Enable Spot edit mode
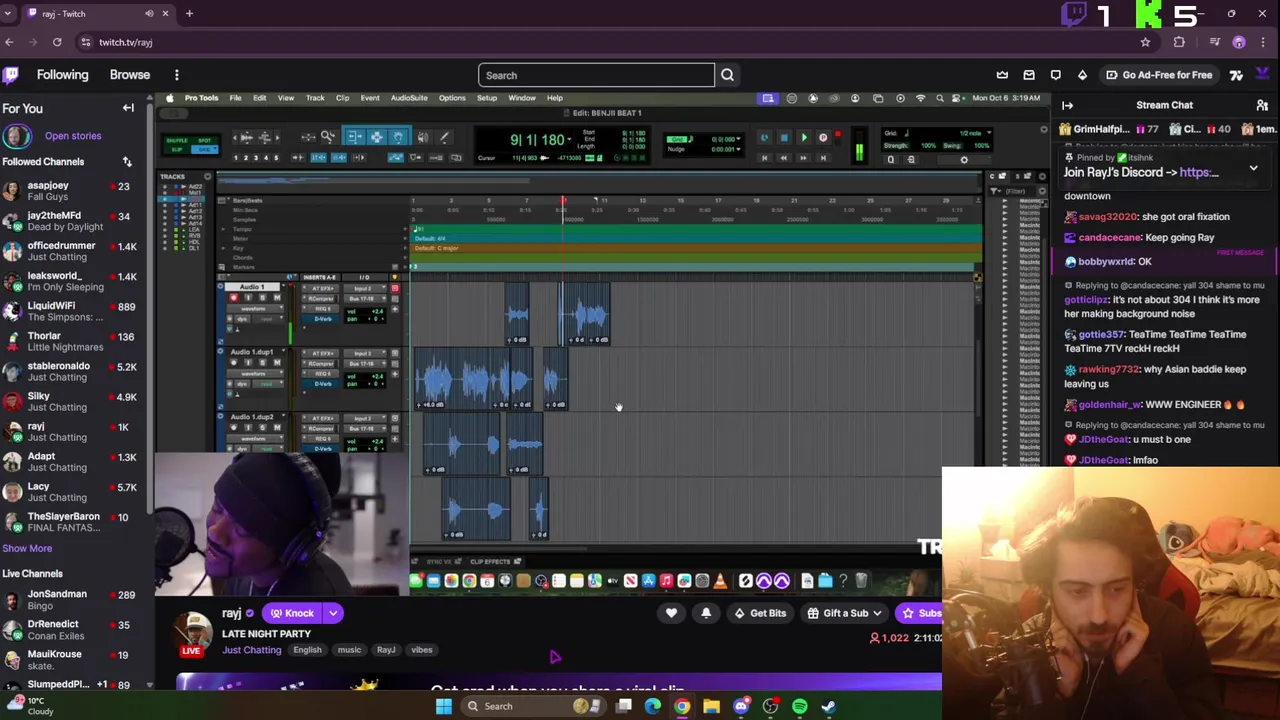Image resolution: width=1280 pixels, height=720 pixels. click(203, 141)
